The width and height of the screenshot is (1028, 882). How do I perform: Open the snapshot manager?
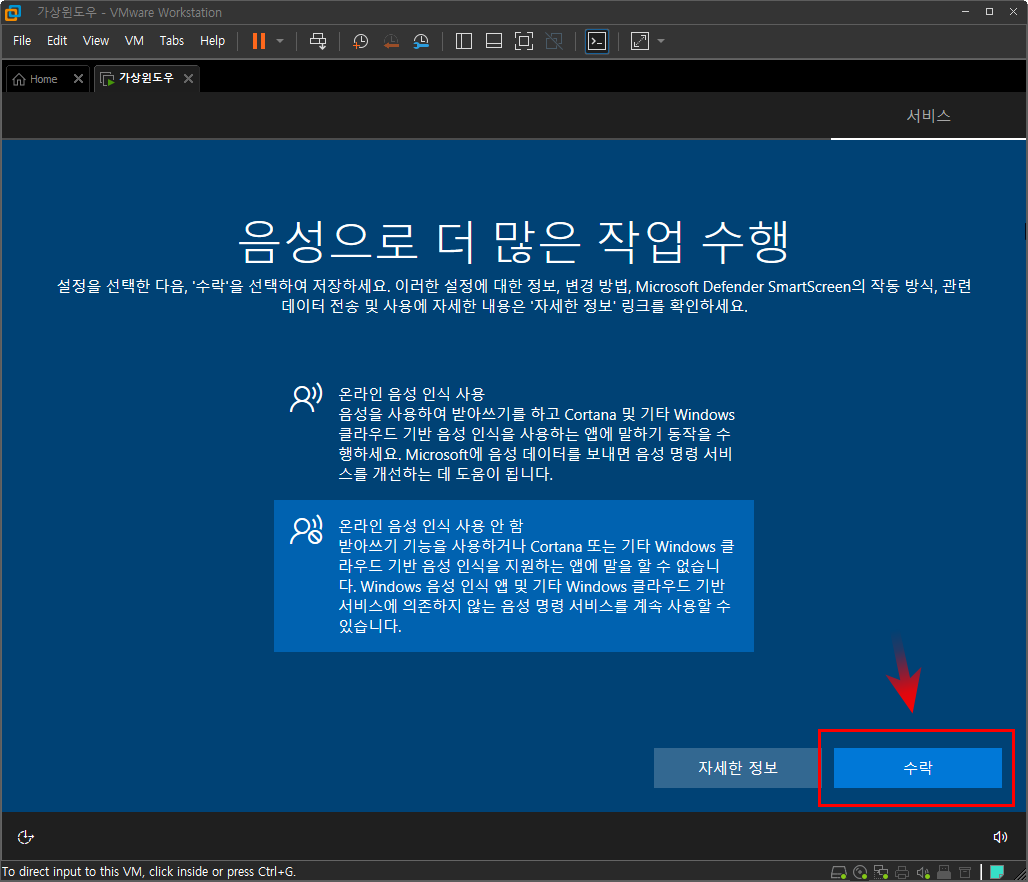(421, 41)
